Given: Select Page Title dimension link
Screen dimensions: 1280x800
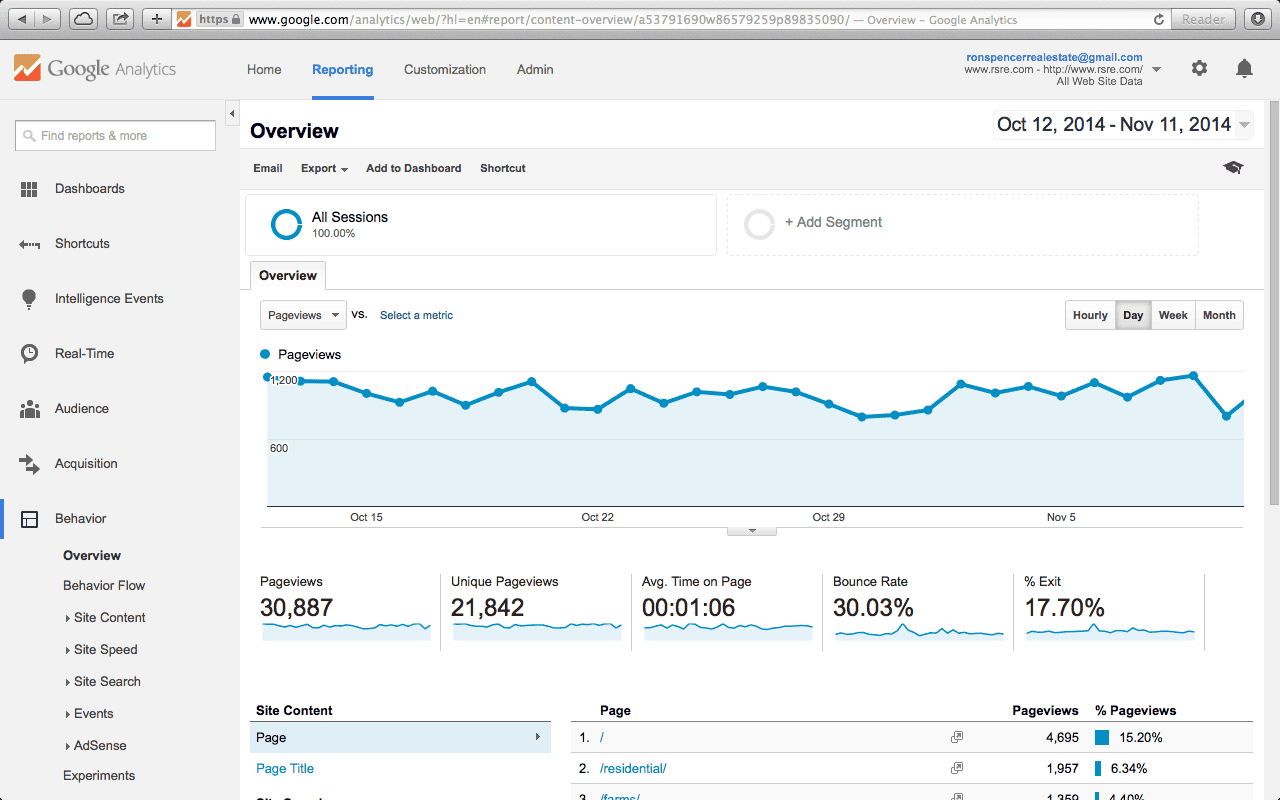Looking at the screenshot, I should tap(285, 769).
